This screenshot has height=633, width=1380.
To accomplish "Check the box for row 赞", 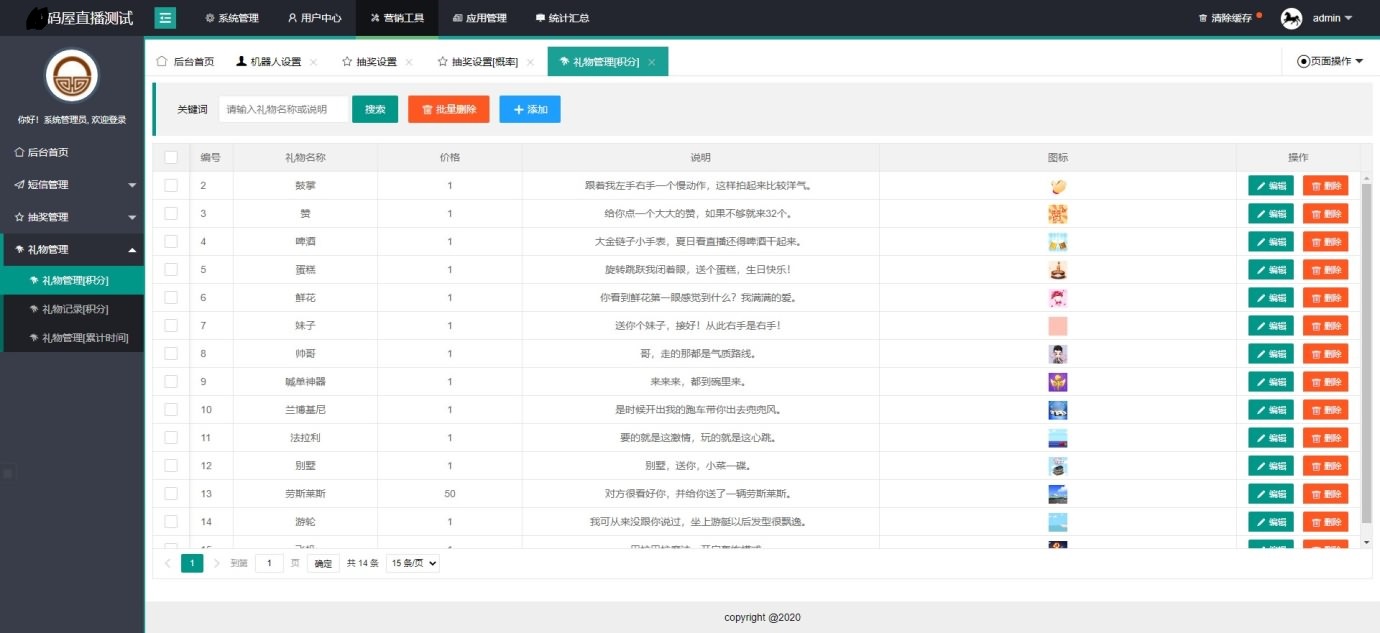I will [171, 213].
